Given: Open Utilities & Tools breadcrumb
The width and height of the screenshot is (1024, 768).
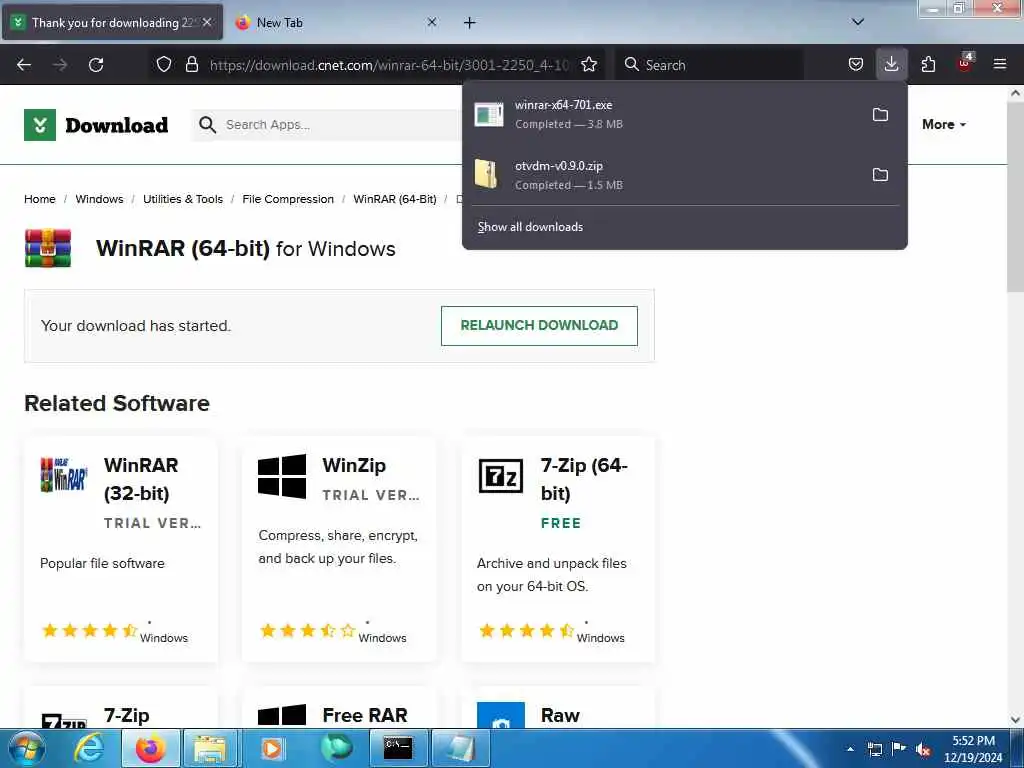Looking at the screenshot, I should (183, 199).
